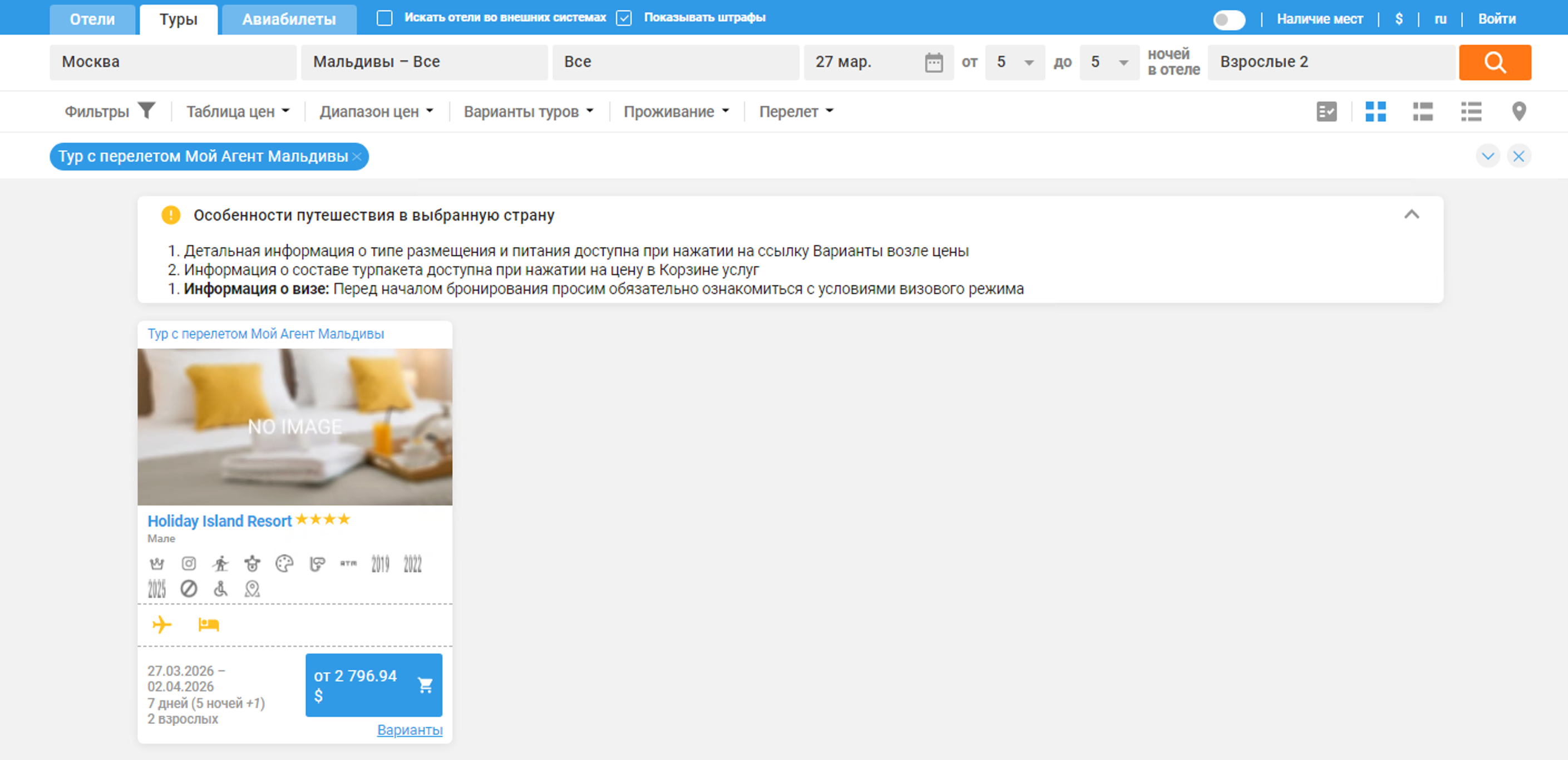Click the Москва departure city field

(172, 62)
